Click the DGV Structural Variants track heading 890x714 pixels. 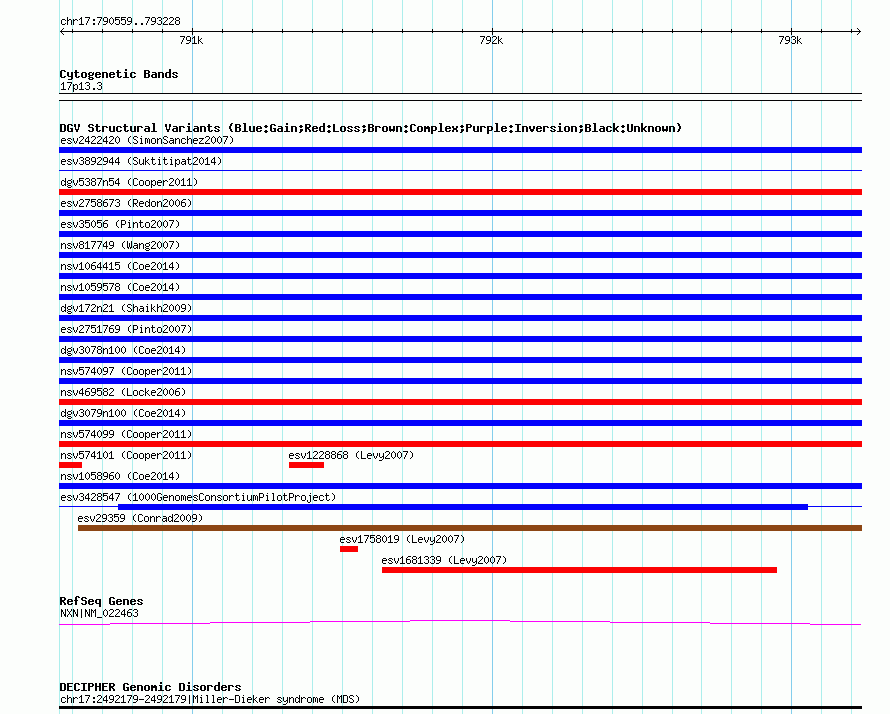click(x=370, y=128)
